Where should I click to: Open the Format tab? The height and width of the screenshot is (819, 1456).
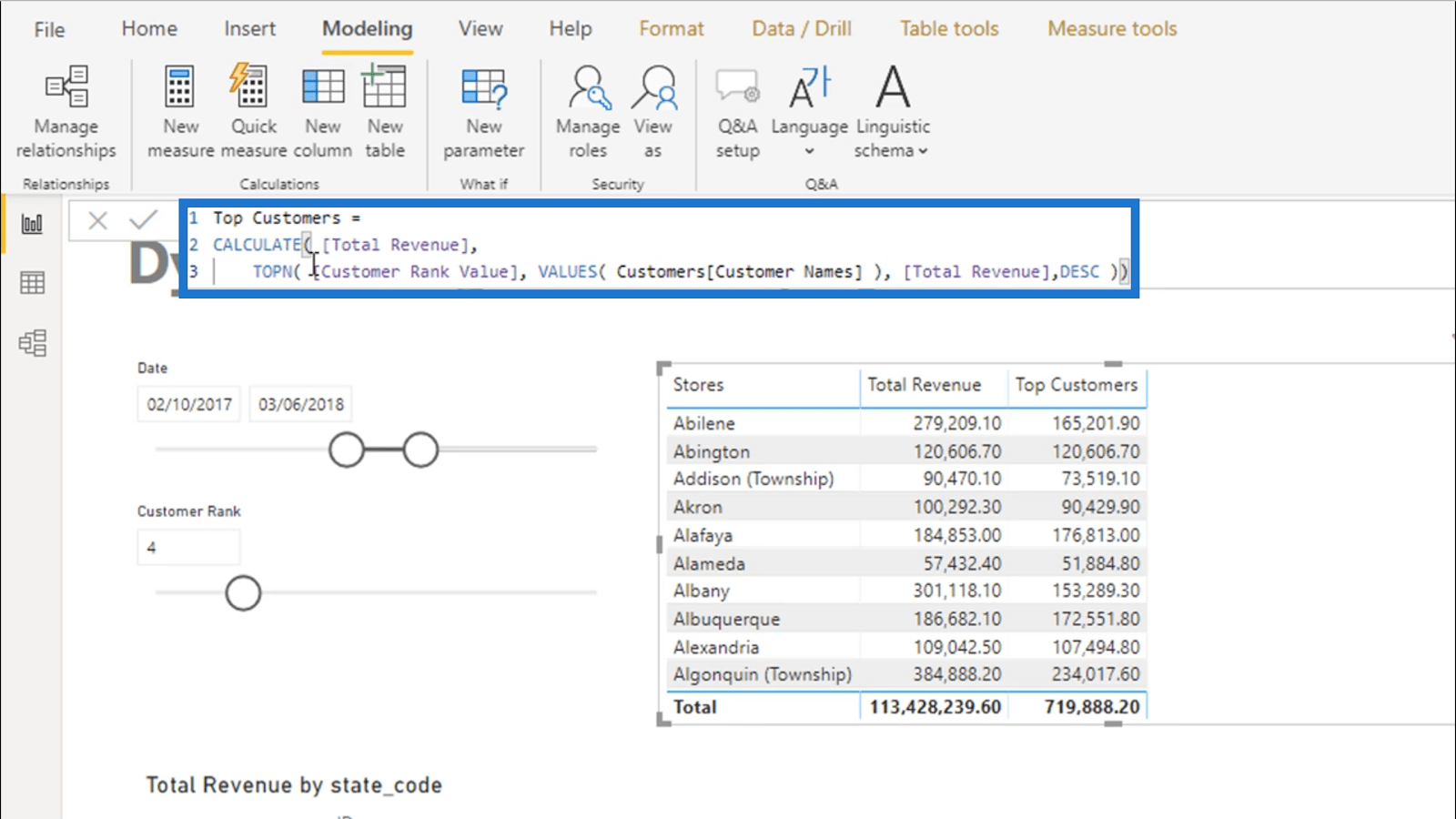(x=672, y=28)
